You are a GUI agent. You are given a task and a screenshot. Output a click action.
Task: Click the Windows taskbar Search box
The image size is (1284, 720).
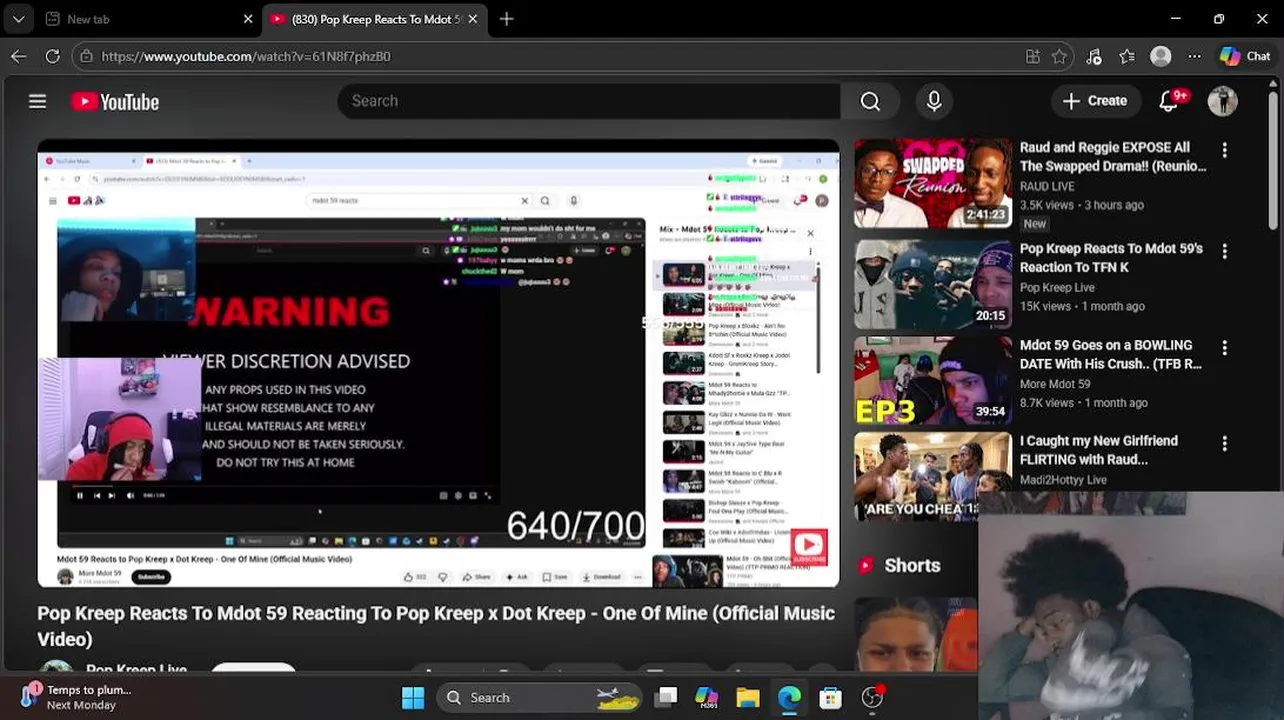538,698
